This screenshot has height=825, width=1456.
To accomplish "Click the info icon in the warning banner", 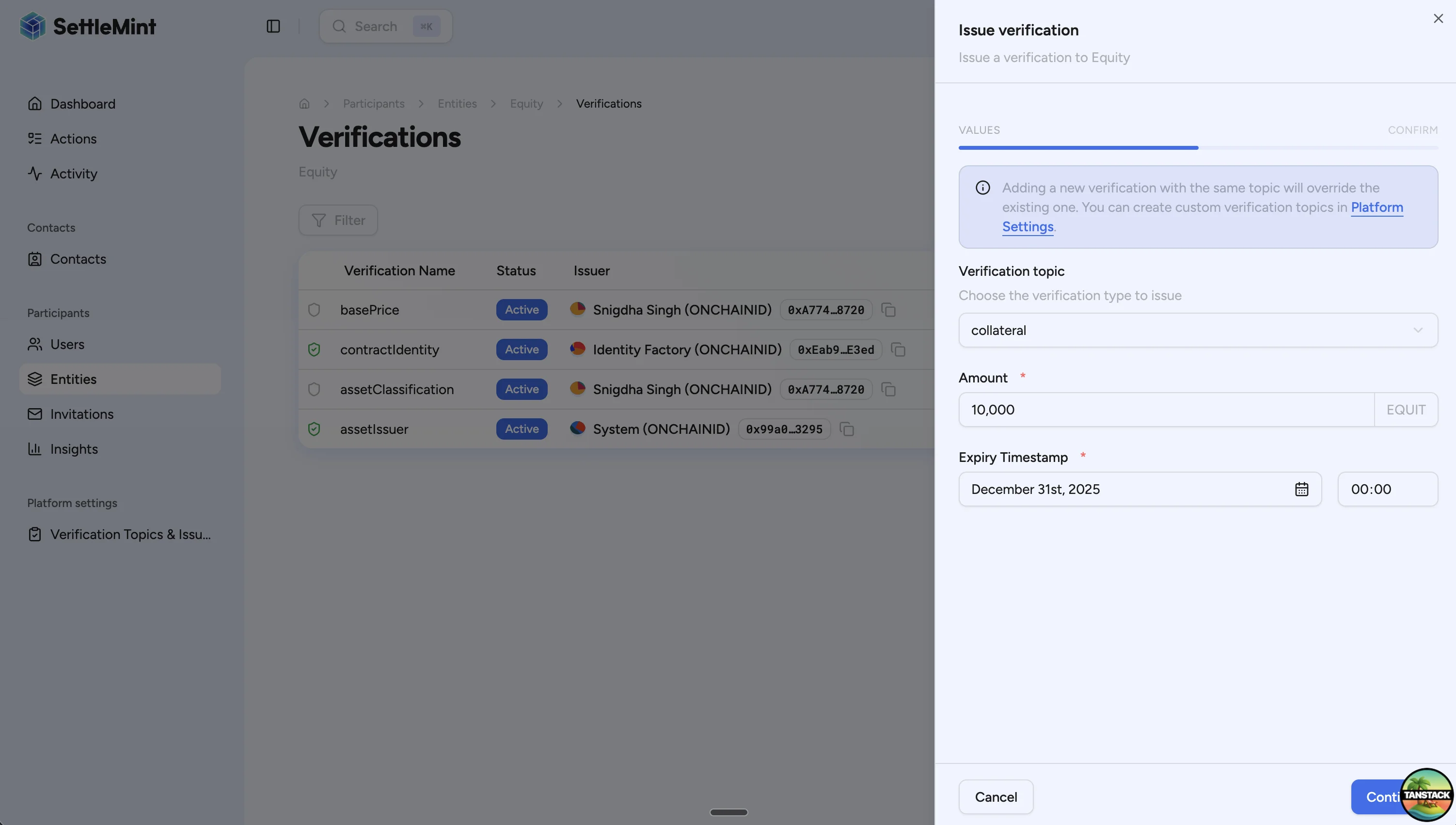I will pyautogui.click(x=982, y=188).
